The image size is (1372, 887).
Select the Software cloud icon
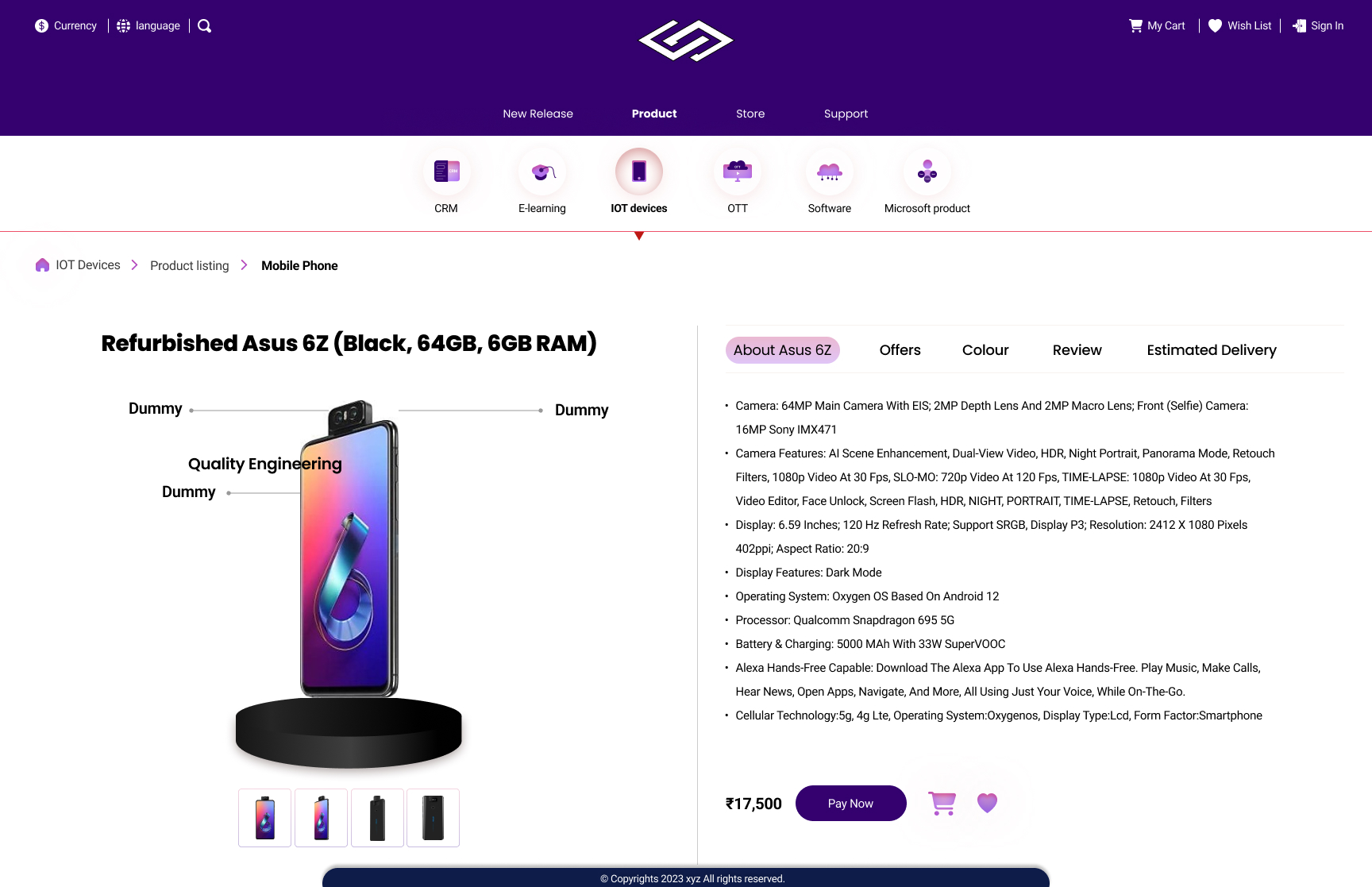pos(830,172)
